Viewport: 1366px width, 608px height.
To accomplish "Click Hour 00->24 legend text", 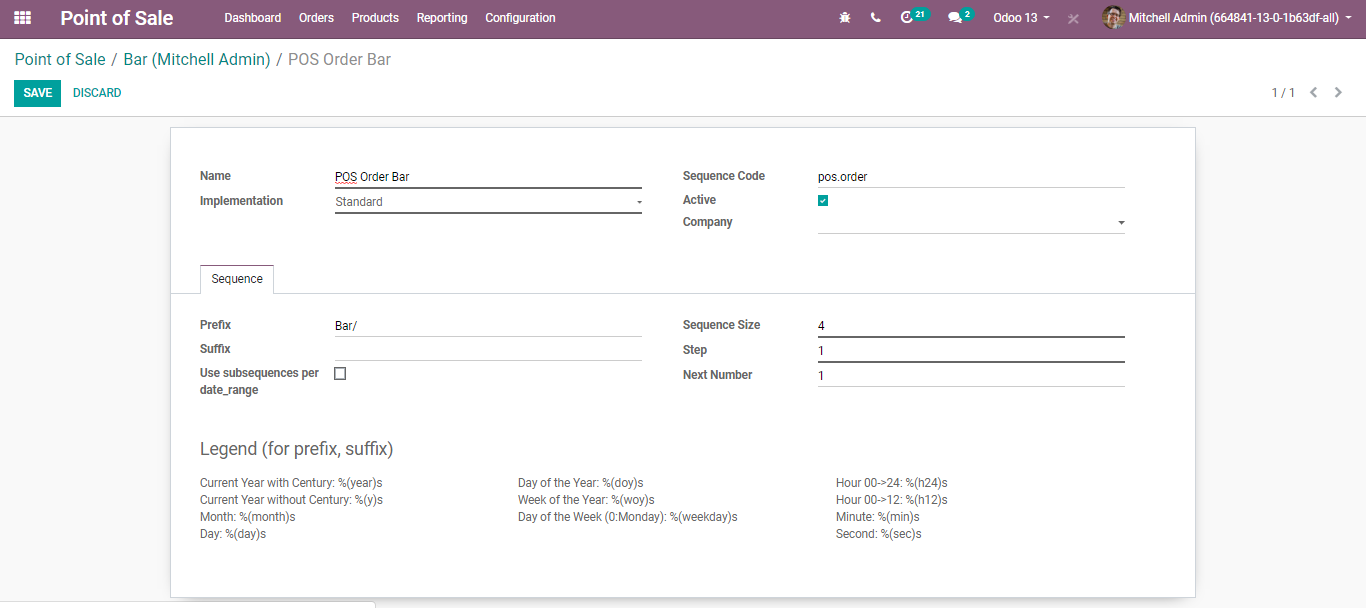I will click(x=891, y=483).
